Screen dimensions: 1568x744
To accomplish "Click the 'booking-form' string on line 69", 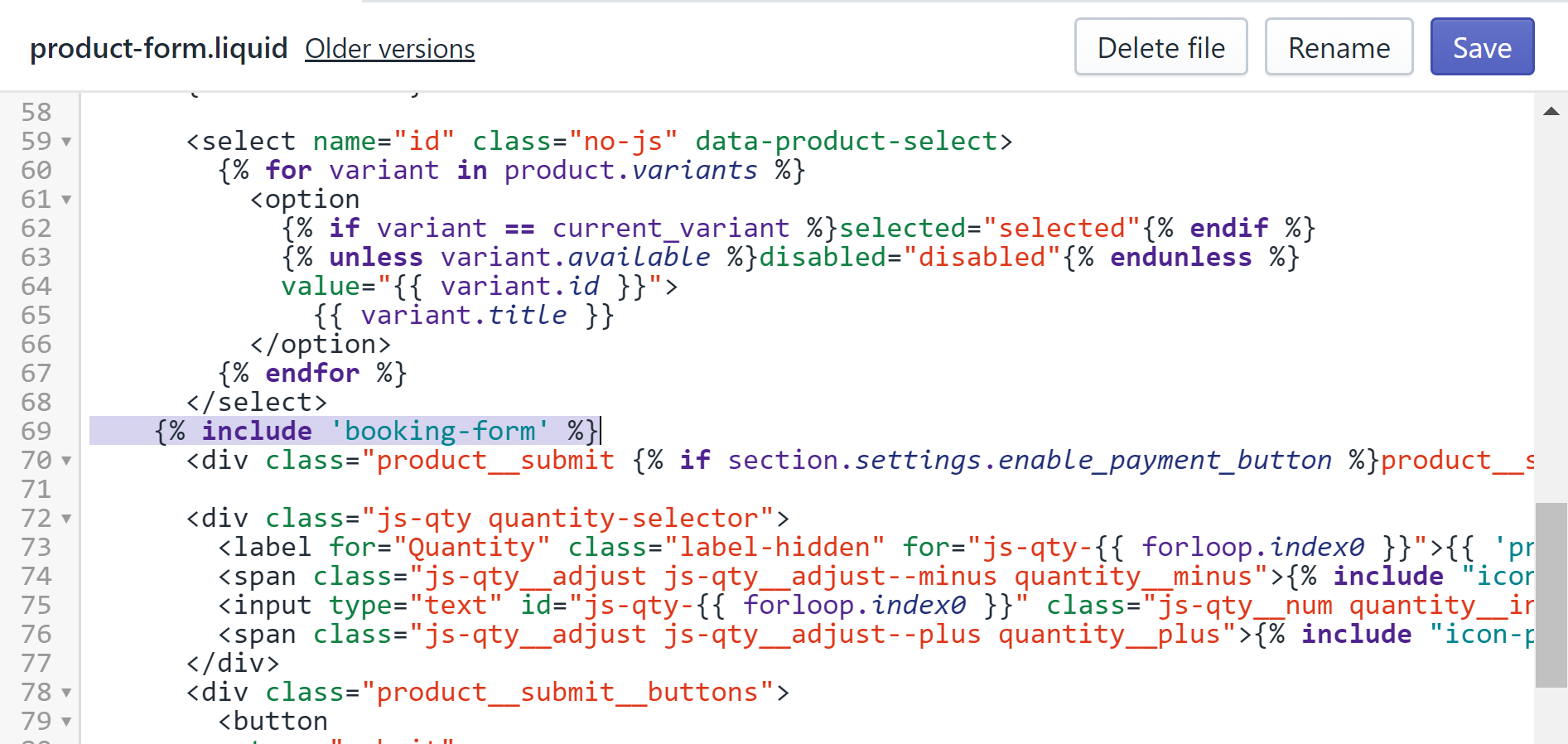I will pos(439,431).
